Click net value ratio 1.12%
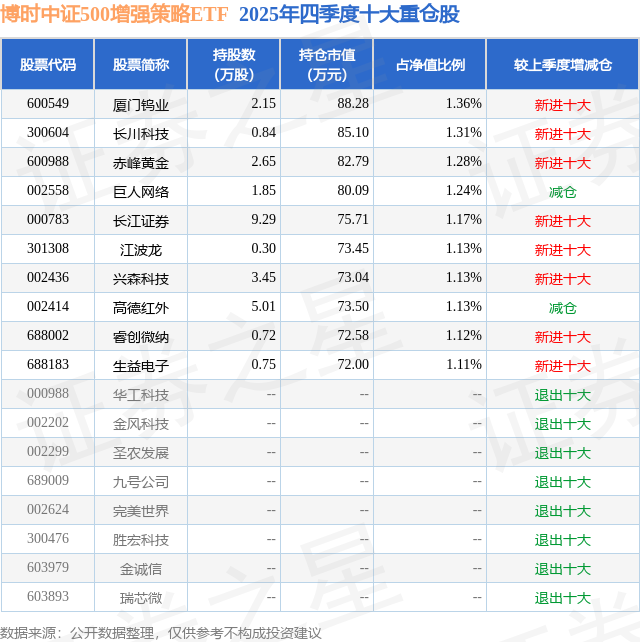 click(x=464, y=336)
